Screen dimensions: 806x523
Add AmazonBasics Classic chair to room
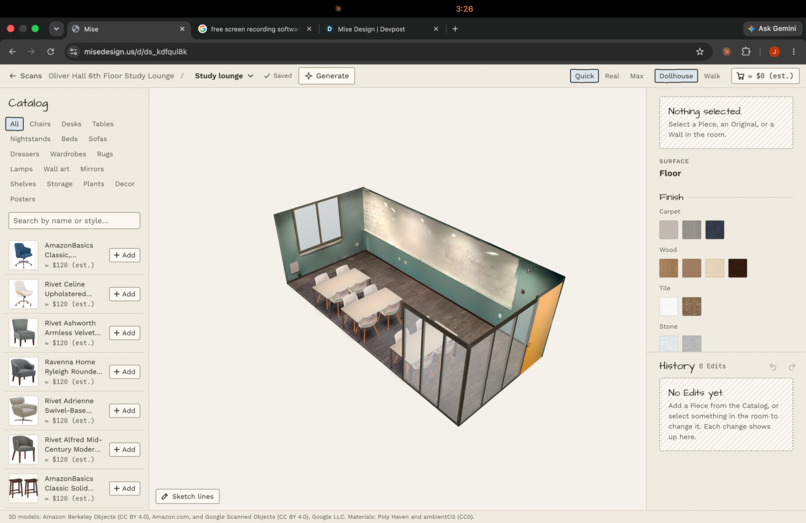(124, 255)
